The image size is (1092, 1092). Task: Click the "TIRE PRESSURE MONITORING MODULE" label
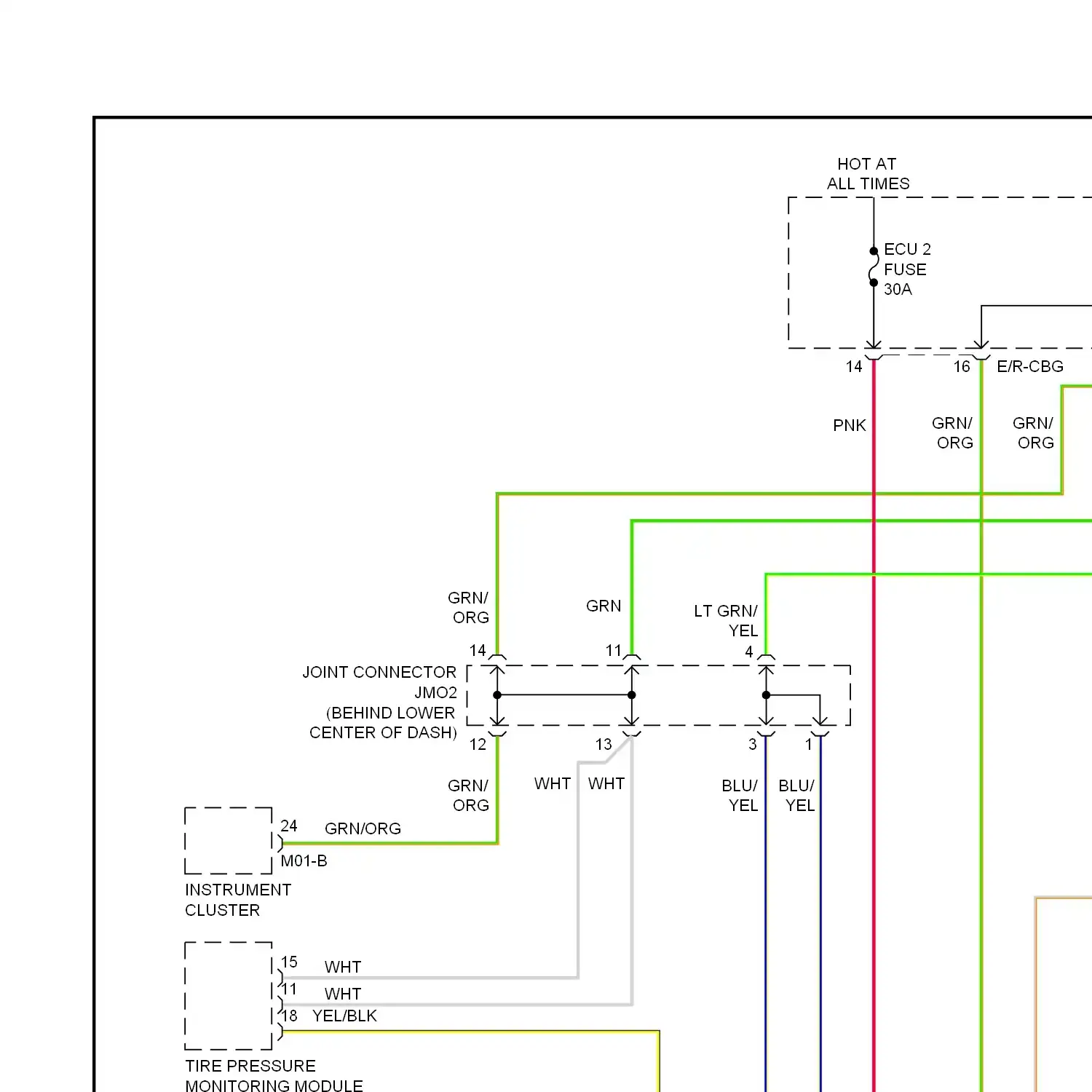coord(274,1075)
